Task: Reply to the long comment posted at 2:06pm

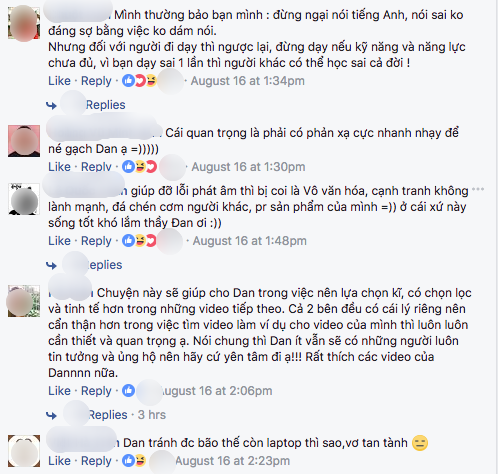Action: pyautogui.click(x=96, y=390)
